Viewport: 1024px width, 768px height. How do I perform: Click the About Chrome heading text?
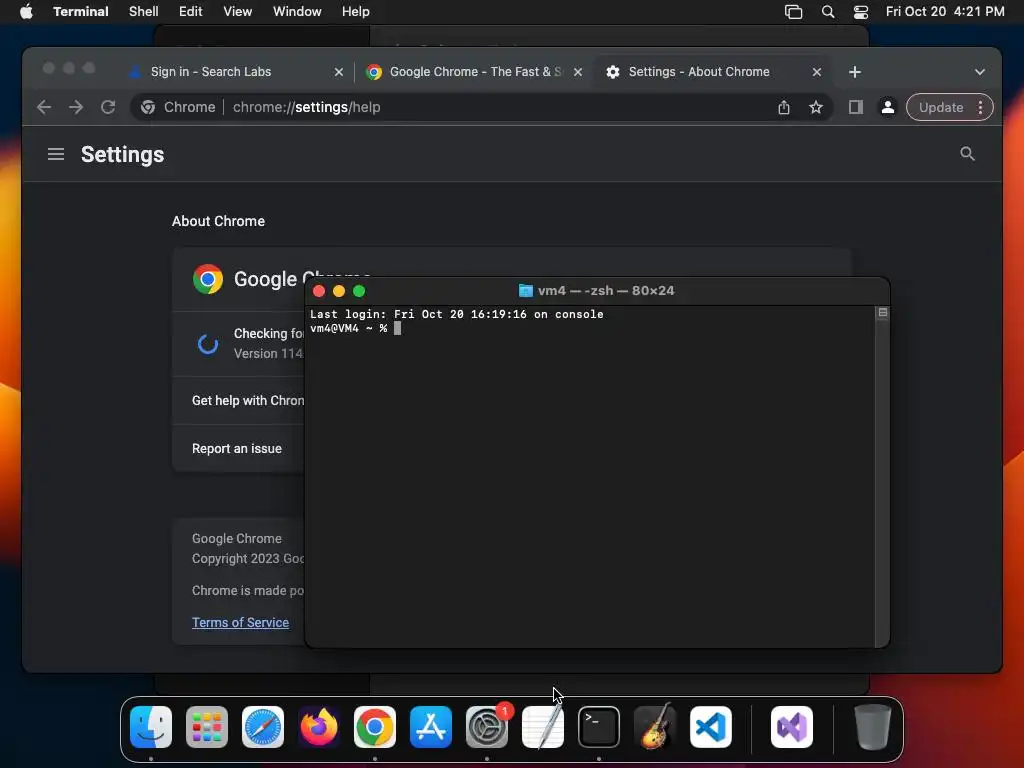[x=218, y=221]
